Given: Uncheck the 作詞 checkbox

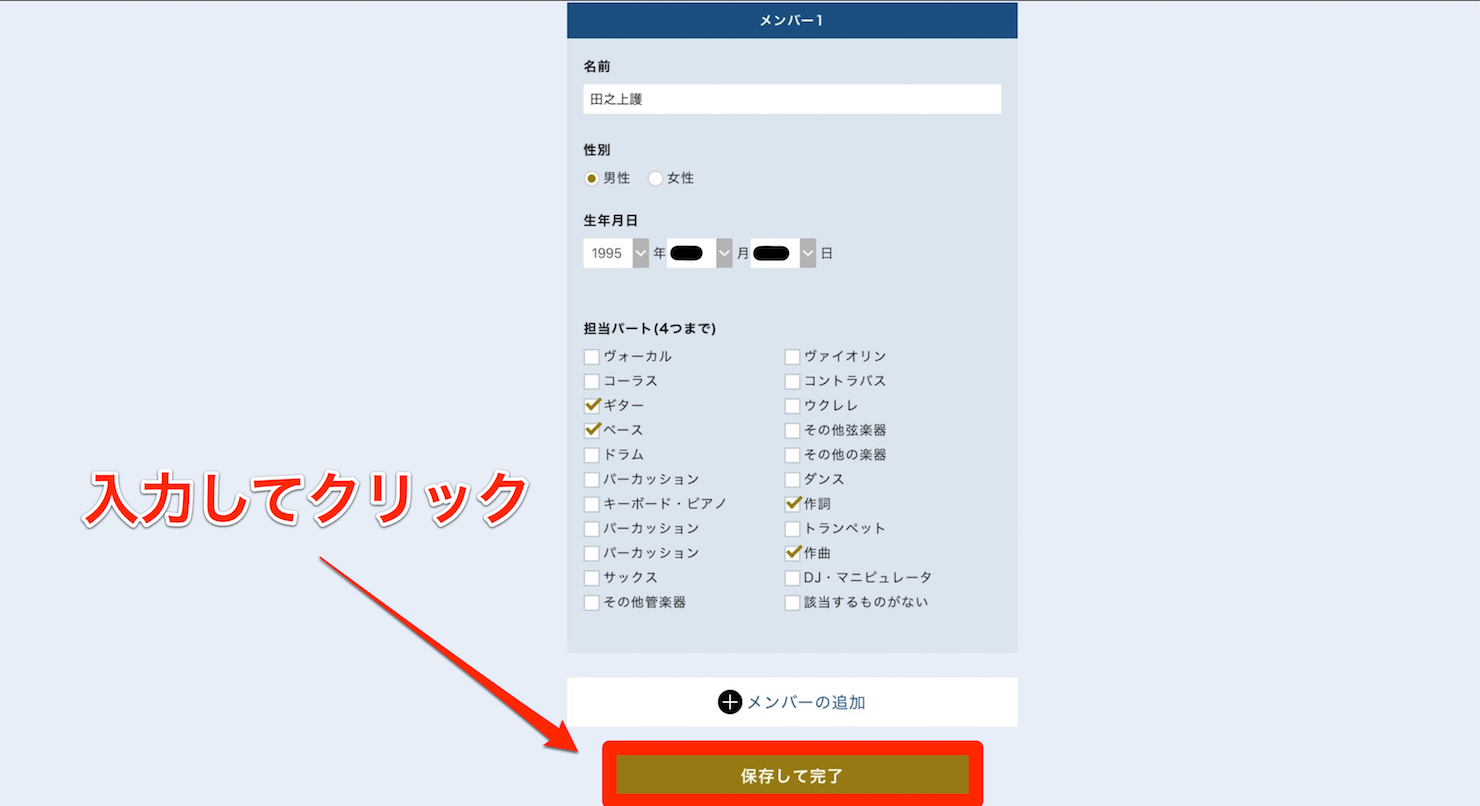Looking at the screenshot, I should coord(792,504).
